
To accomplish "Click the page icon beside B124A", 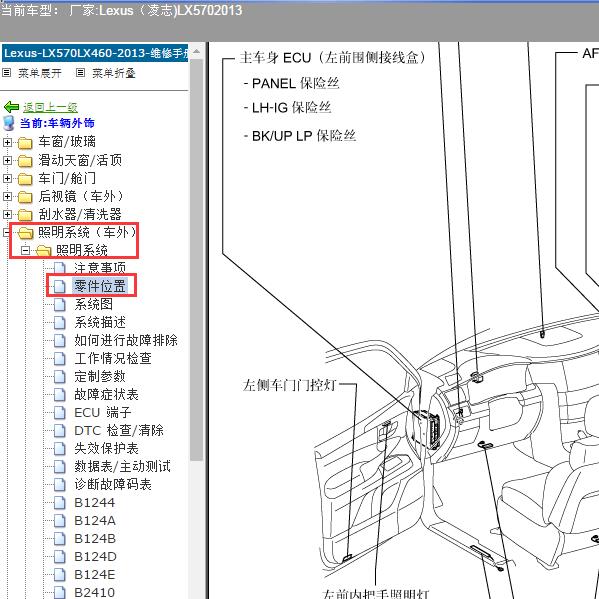I will (x=60, y=521).
